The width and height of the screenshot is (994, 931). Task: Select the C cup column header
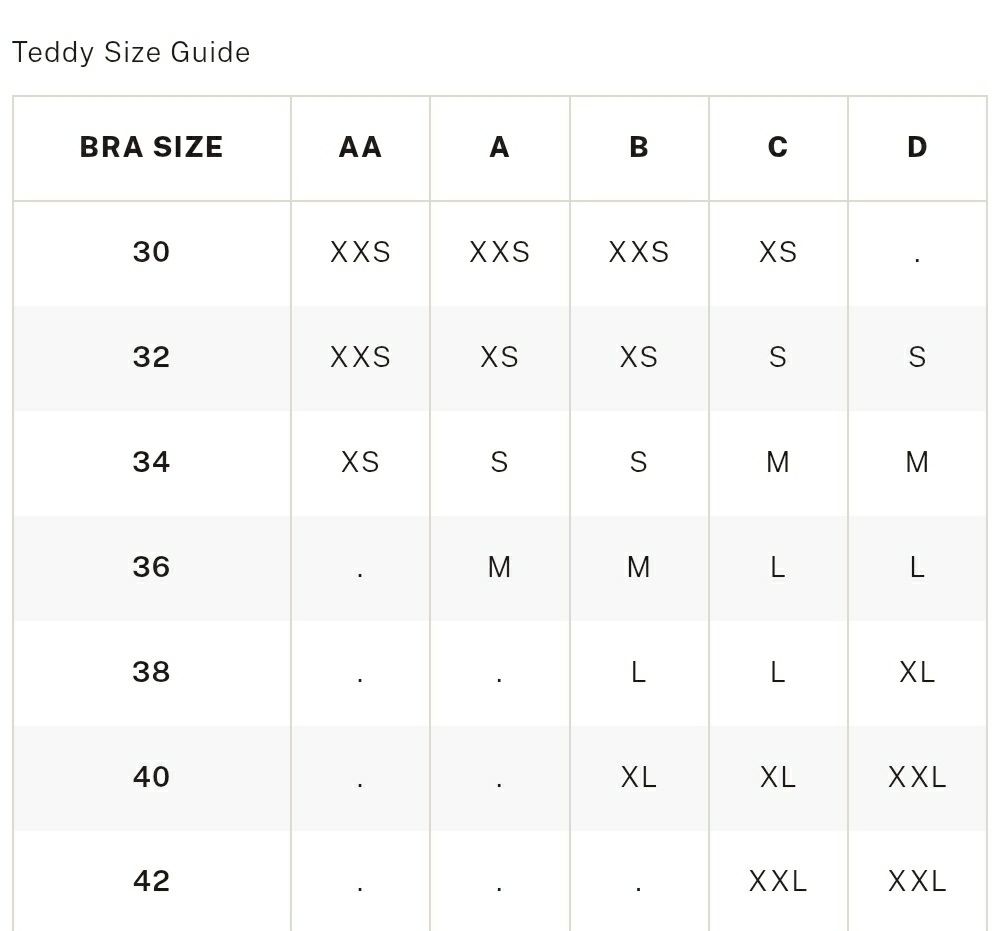click(x=778, y=148)
